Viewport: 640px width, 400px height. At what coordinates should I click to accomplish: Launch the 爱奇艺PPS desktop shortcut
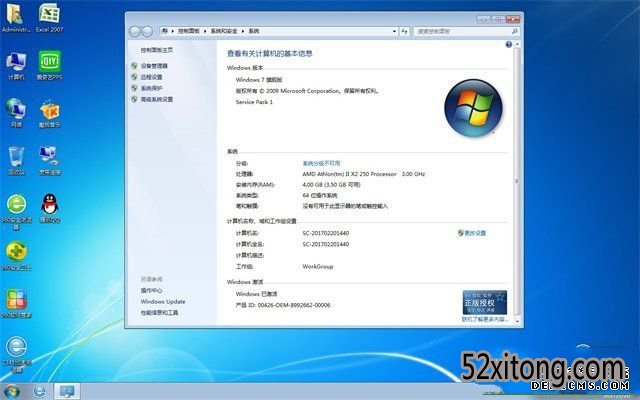click(x=49, y=65)
